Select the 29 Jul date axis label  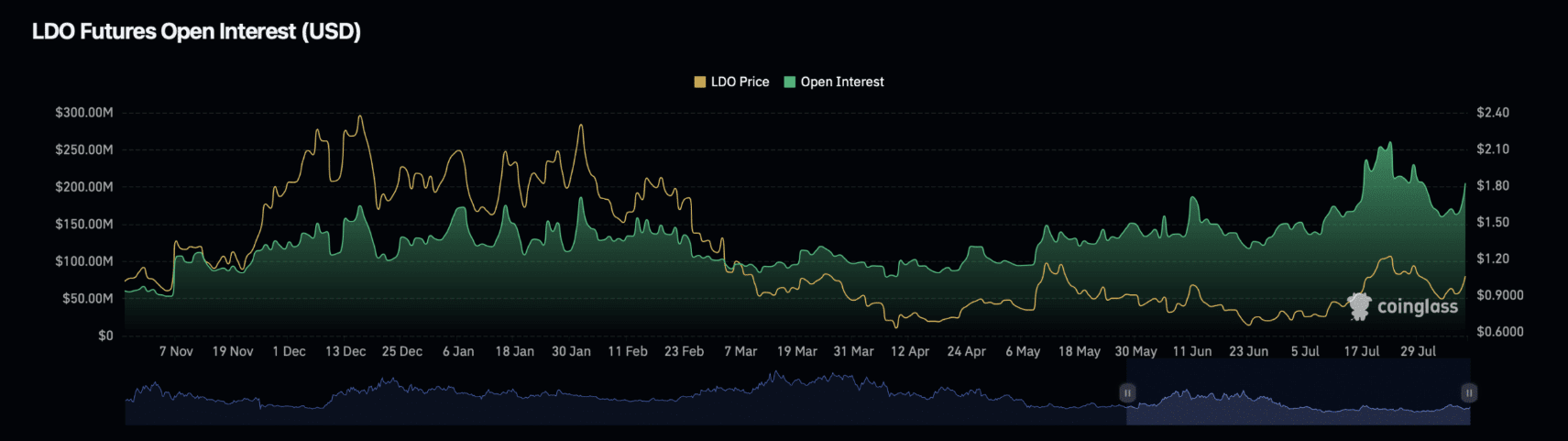coord(1418,351)
